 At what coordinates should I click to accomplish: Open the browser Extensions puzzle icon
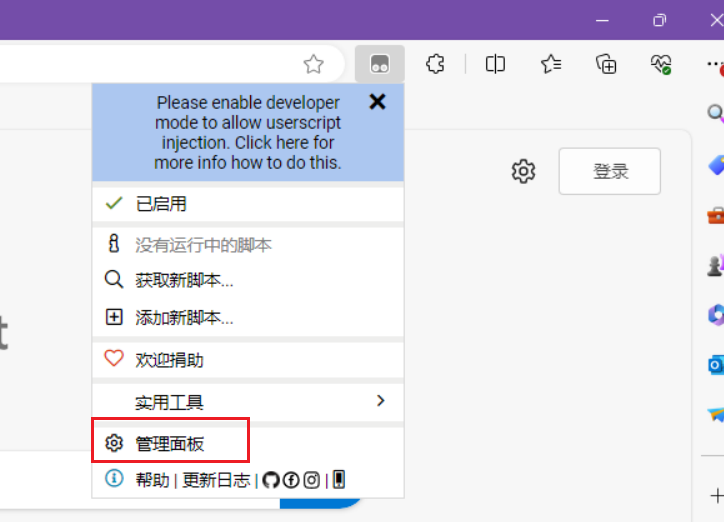click(x=435, y=64)
